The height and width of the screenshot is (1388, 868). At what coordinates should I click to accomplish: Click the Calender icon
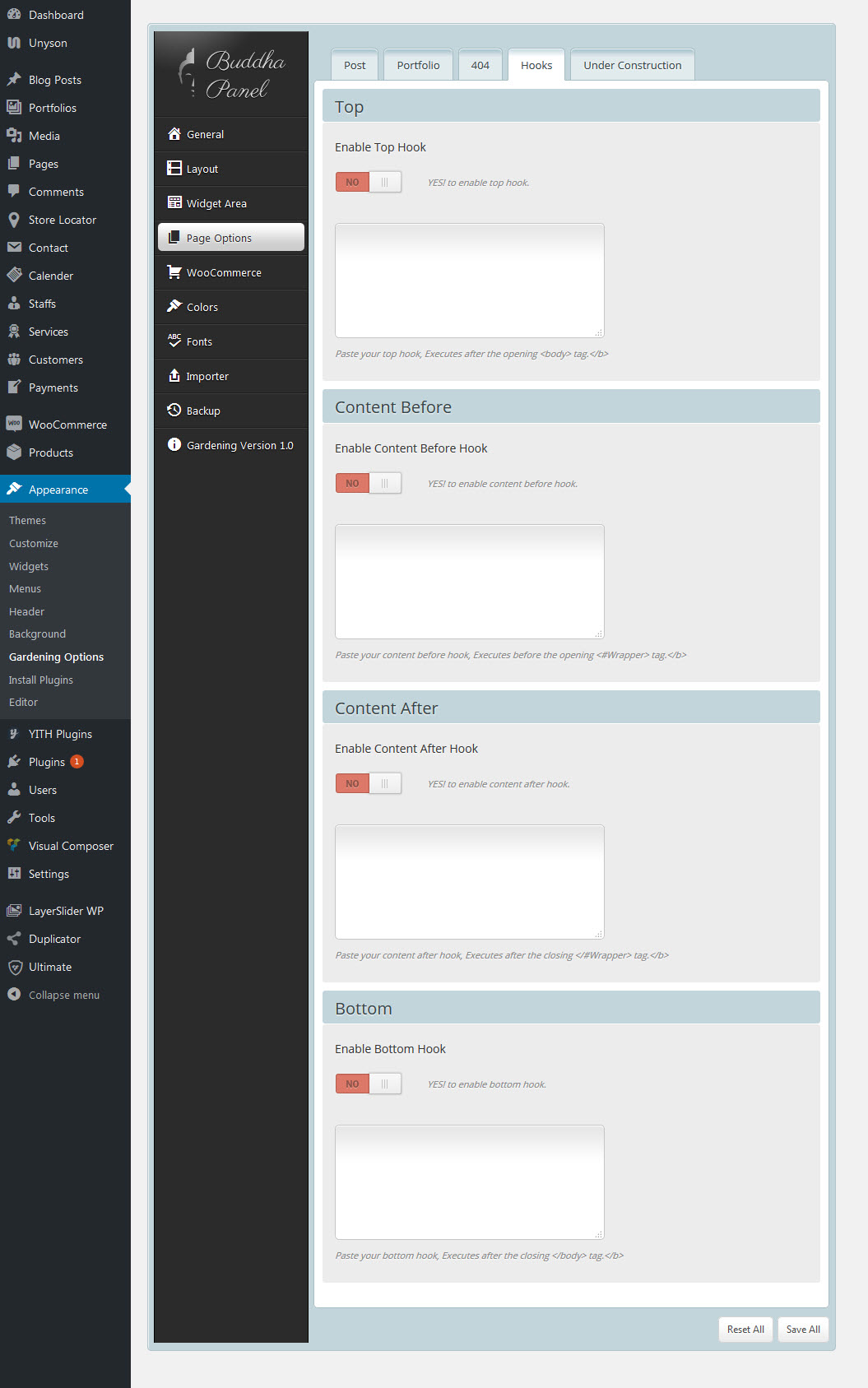click(14, 276)
